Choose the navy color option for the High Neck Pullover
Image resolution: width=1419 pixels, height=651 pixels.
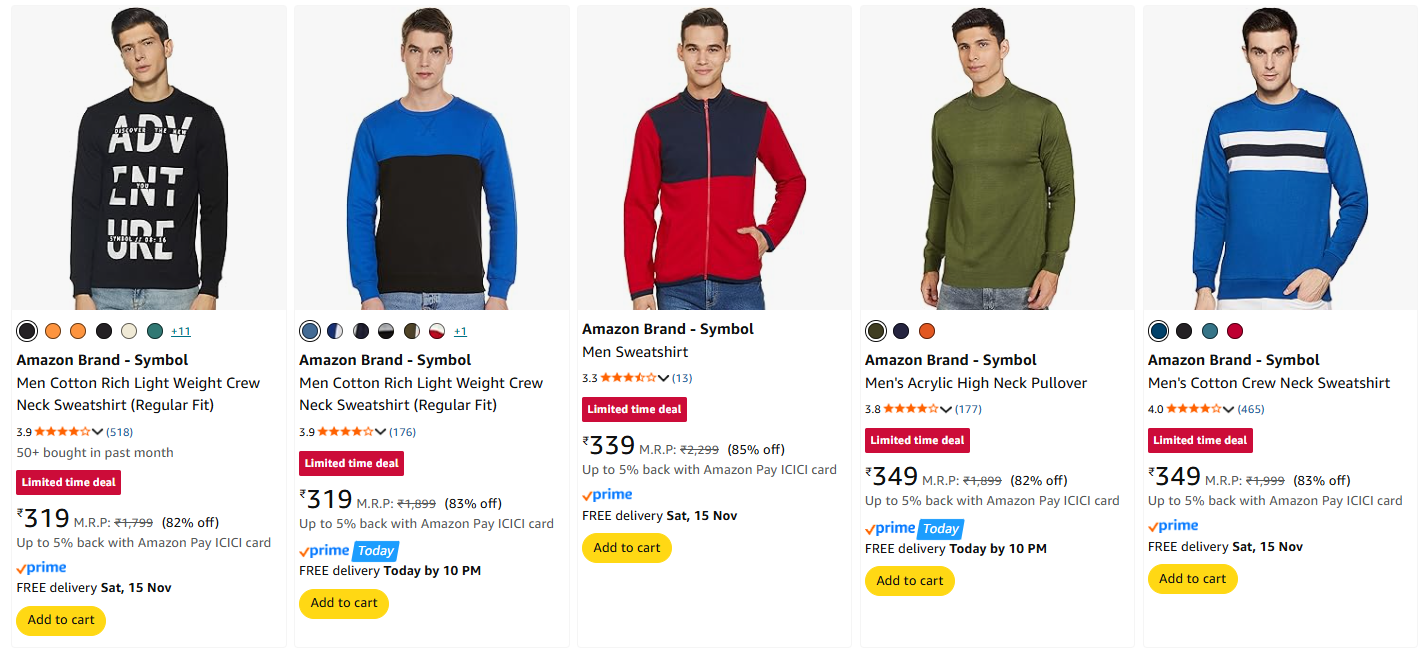click(901, 331)
